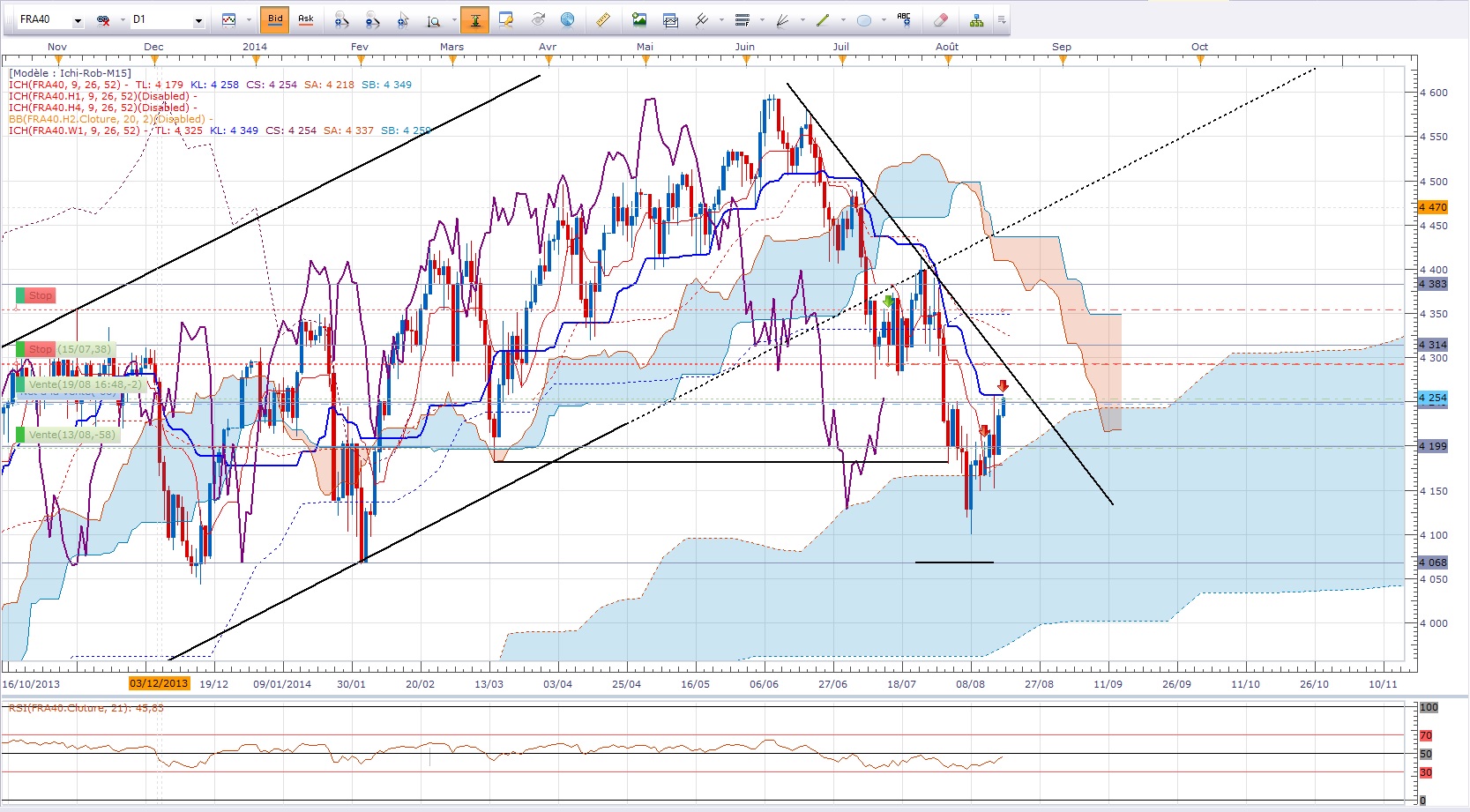Open the chart template icon
The width and height of the screenshot is (1470, 812).
click(x=670, y=19)
